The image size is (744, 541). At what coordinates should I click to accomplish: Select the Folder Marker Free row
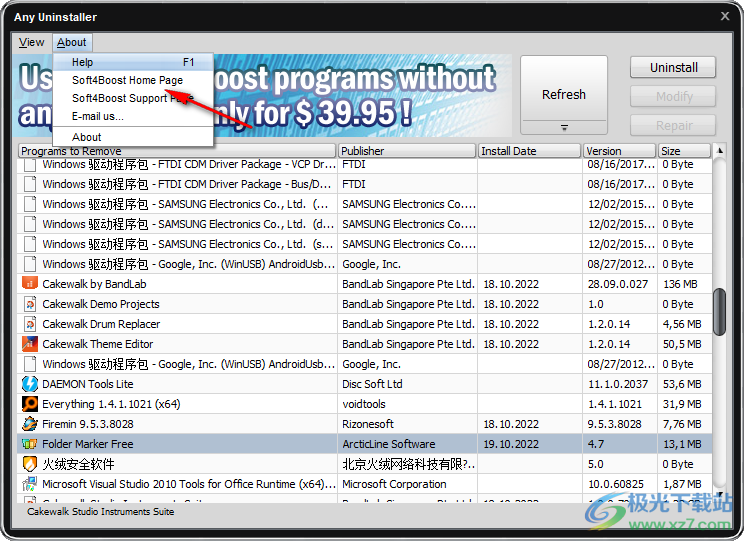(364, 444)
